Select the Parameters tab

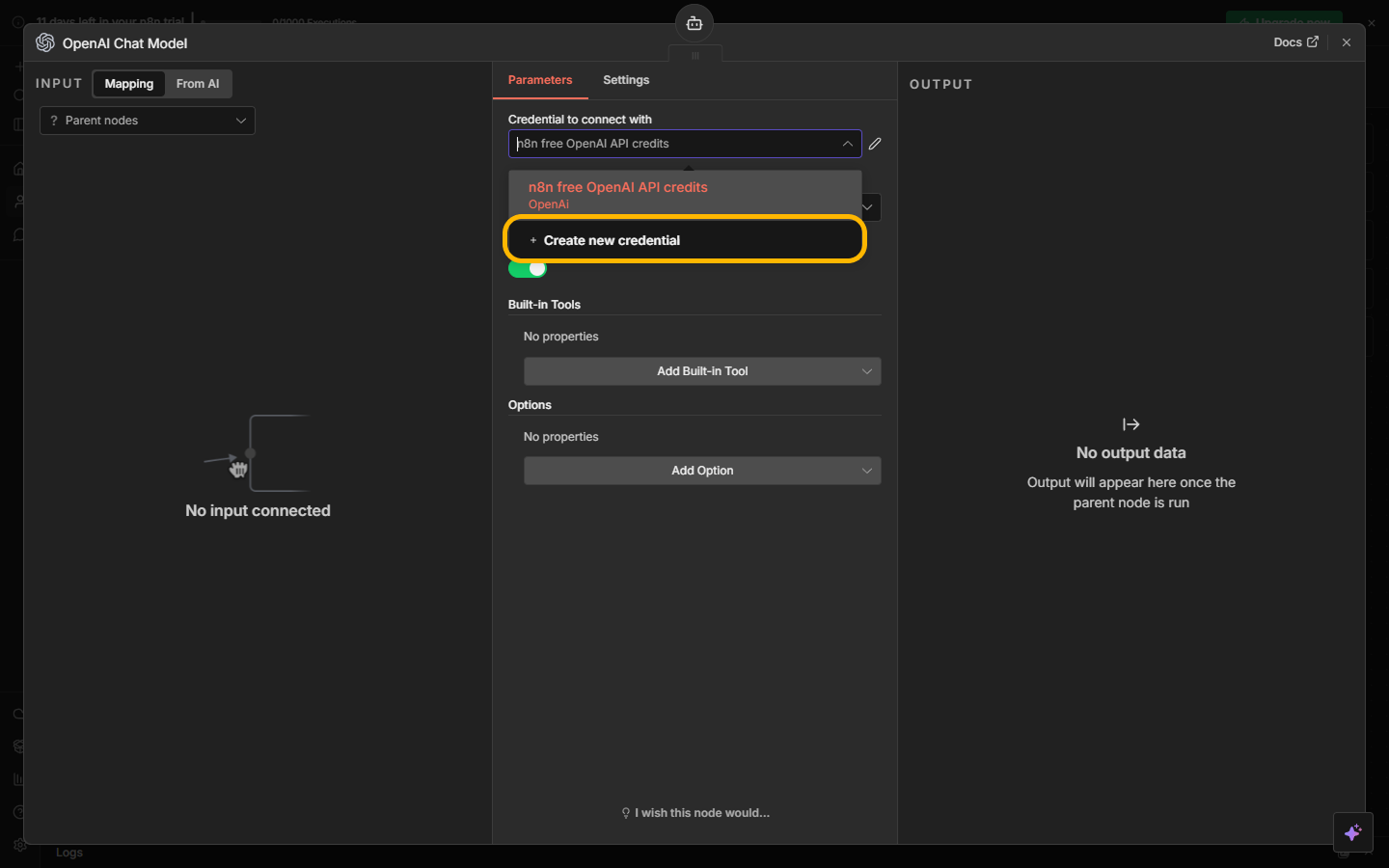[x=540, y=80]
